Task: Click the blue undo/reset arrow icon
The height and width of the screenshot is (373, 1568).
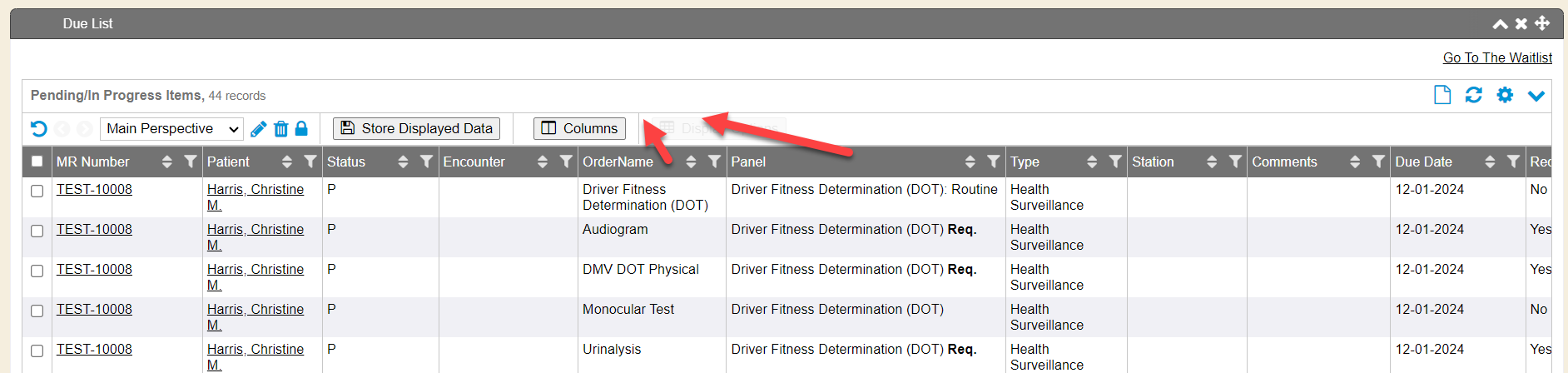Action: [38, 128]
